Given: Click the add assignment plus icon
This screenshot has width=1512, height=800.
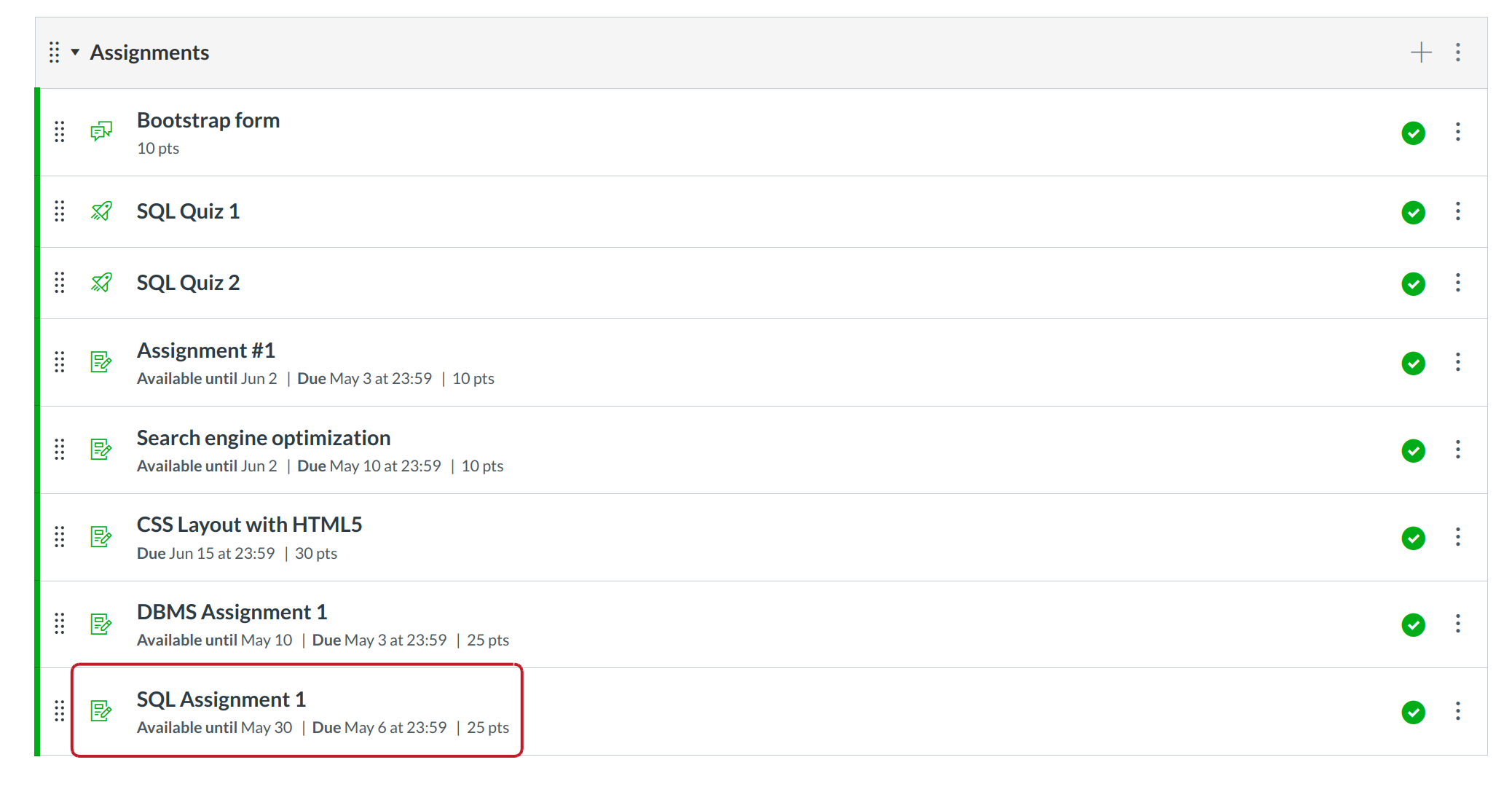Looking at the screenshot, I should 1420,52.
